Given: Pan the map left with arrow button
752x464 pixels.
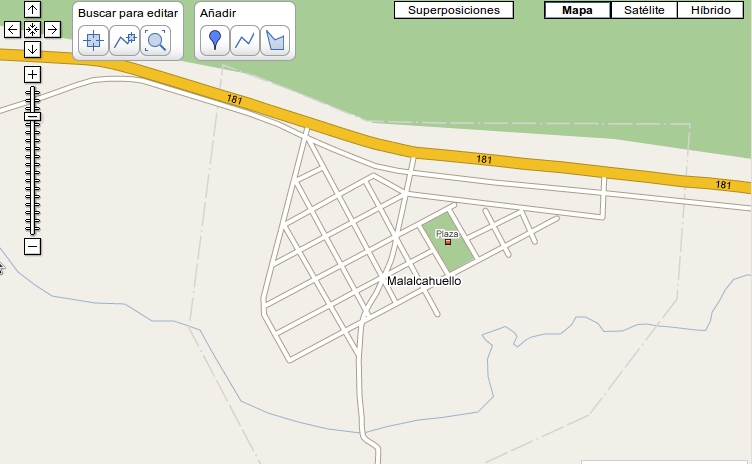Looking at the screenshot, I should [12, 30].
